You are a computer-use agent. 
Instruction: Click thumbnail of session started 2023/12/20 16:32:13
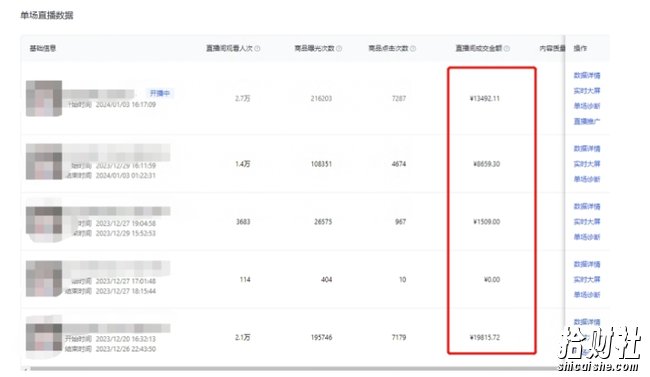tap(44, 337)
